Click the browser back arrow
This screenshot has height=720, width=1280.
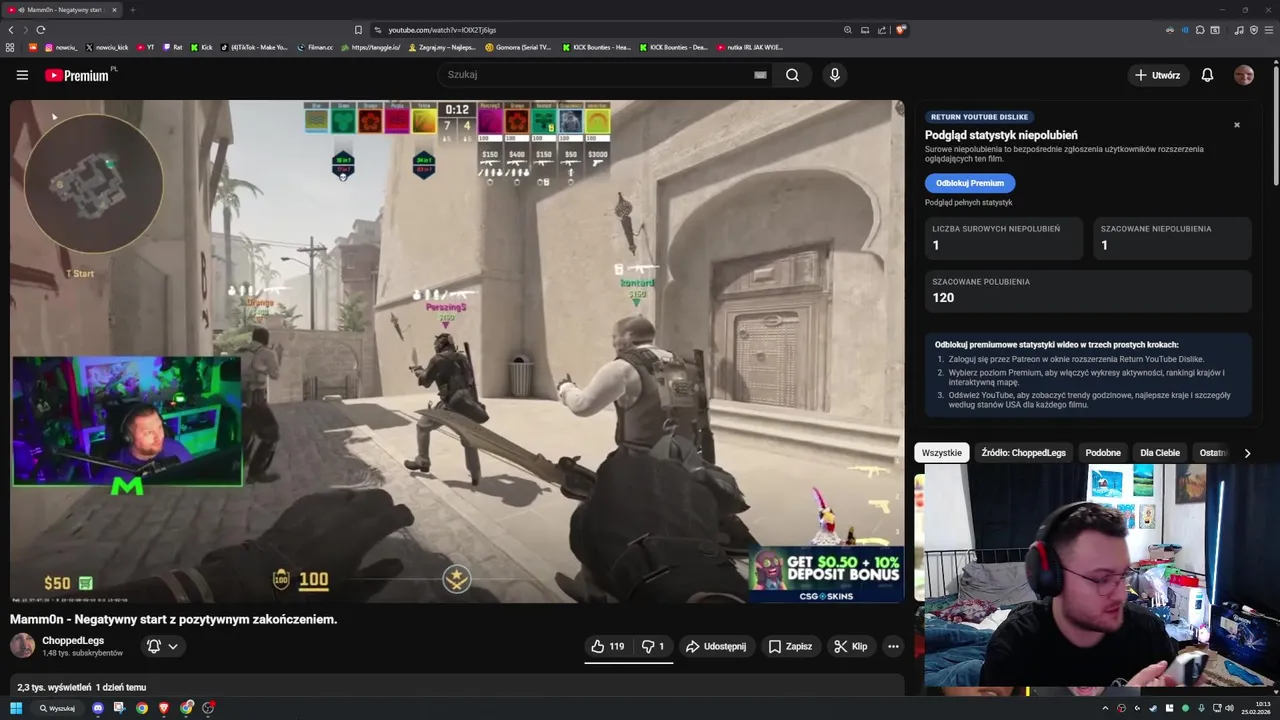(x=11, y=30)
